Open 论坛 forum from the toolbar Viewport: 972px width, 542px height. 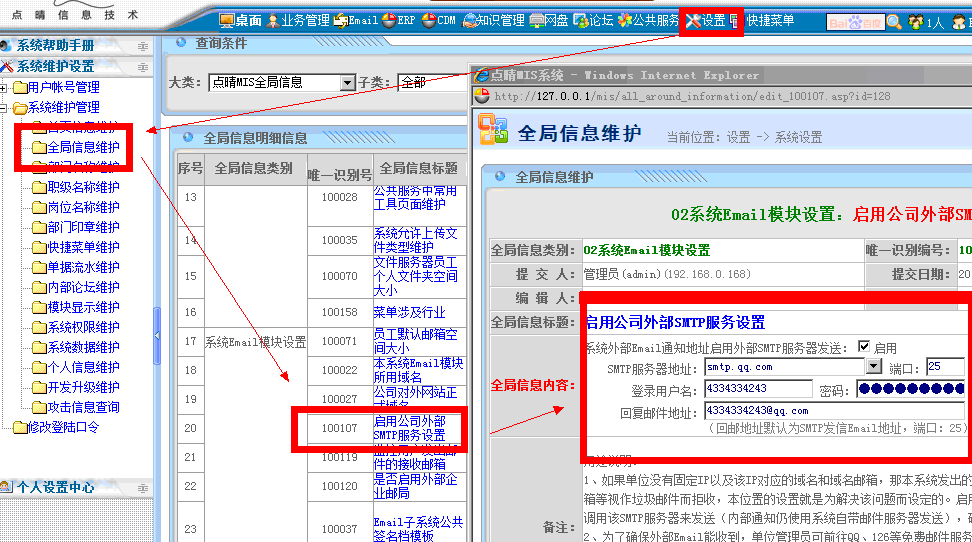click(x=594, y=21)
